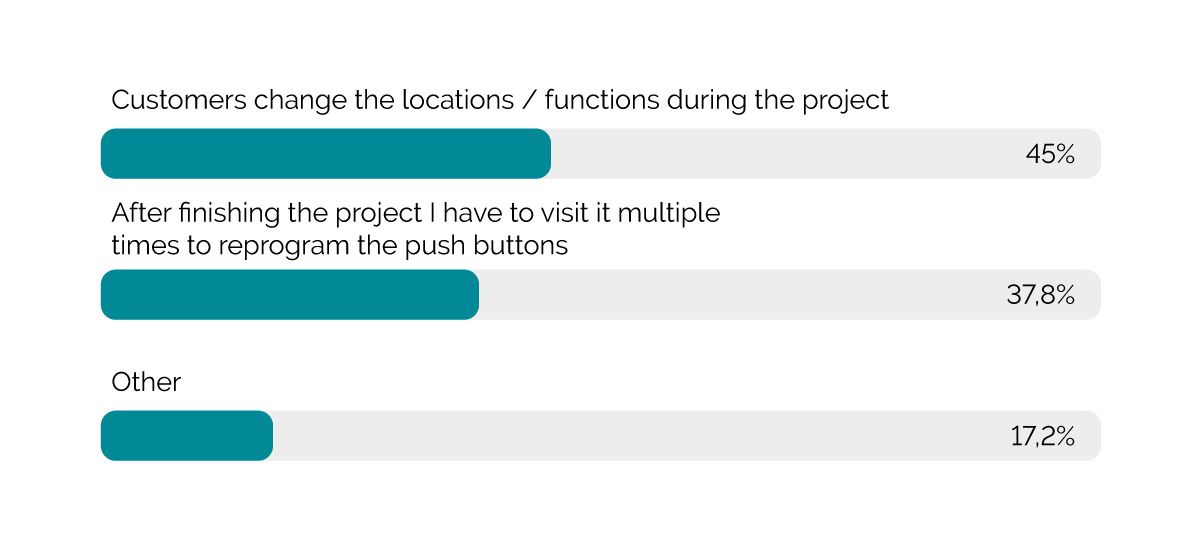Click the "Customers change the locations" survey label
1201x551 pixels.
tap(499, 101)
